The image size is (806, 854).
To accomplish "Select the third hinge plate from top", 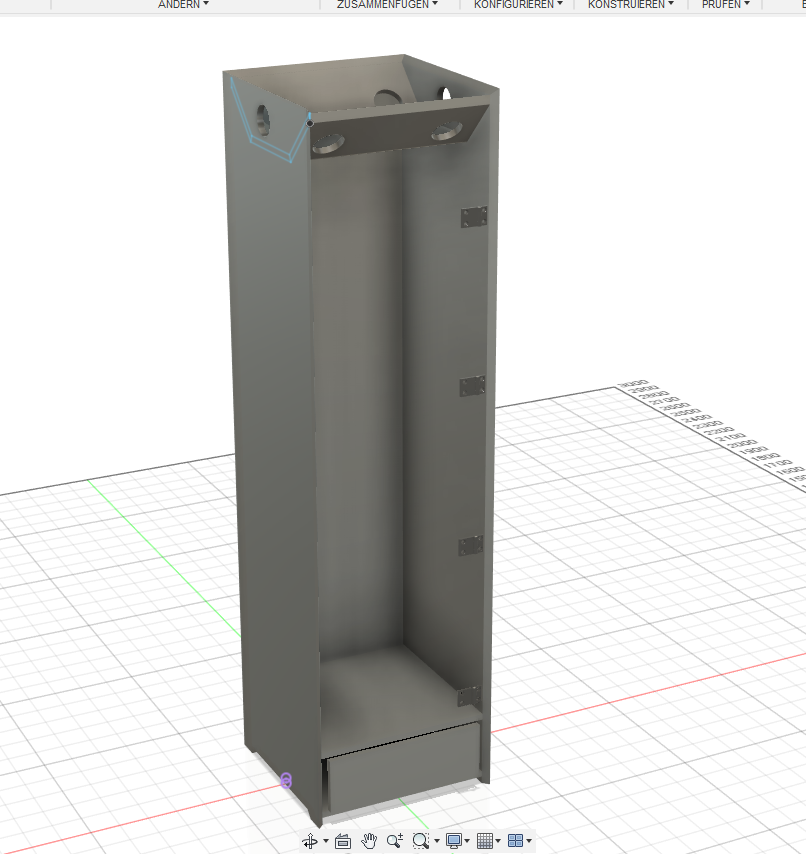I will [x=471, y=546].
